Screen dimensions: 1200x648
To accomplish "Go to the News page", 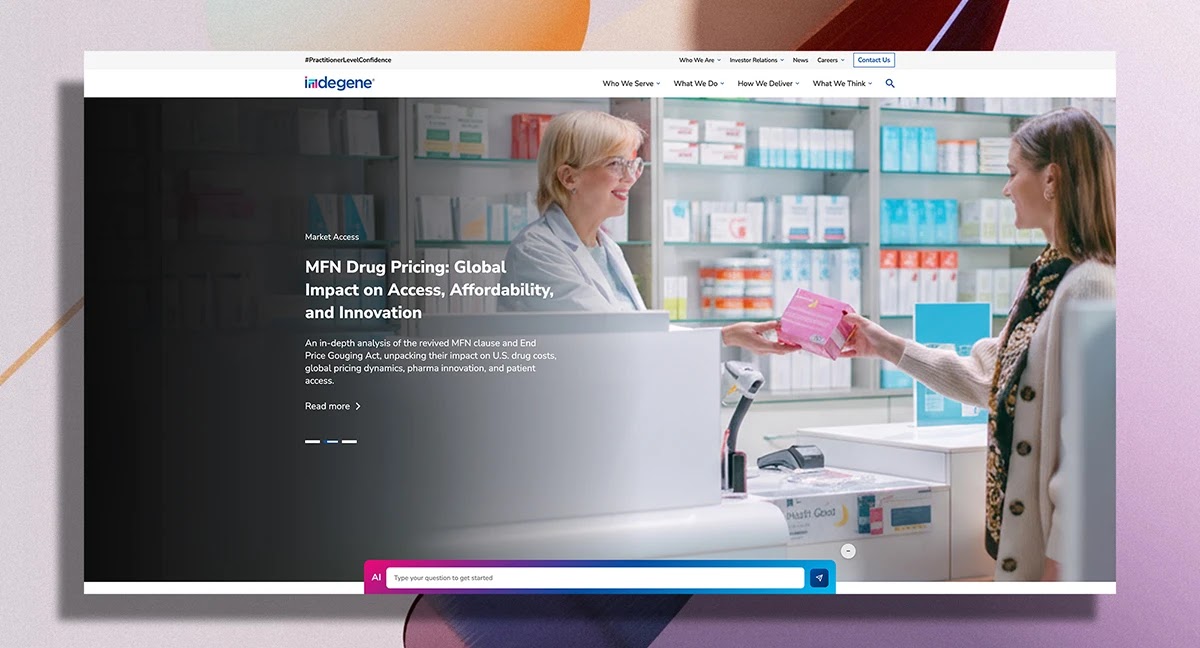I will (800, 60).
